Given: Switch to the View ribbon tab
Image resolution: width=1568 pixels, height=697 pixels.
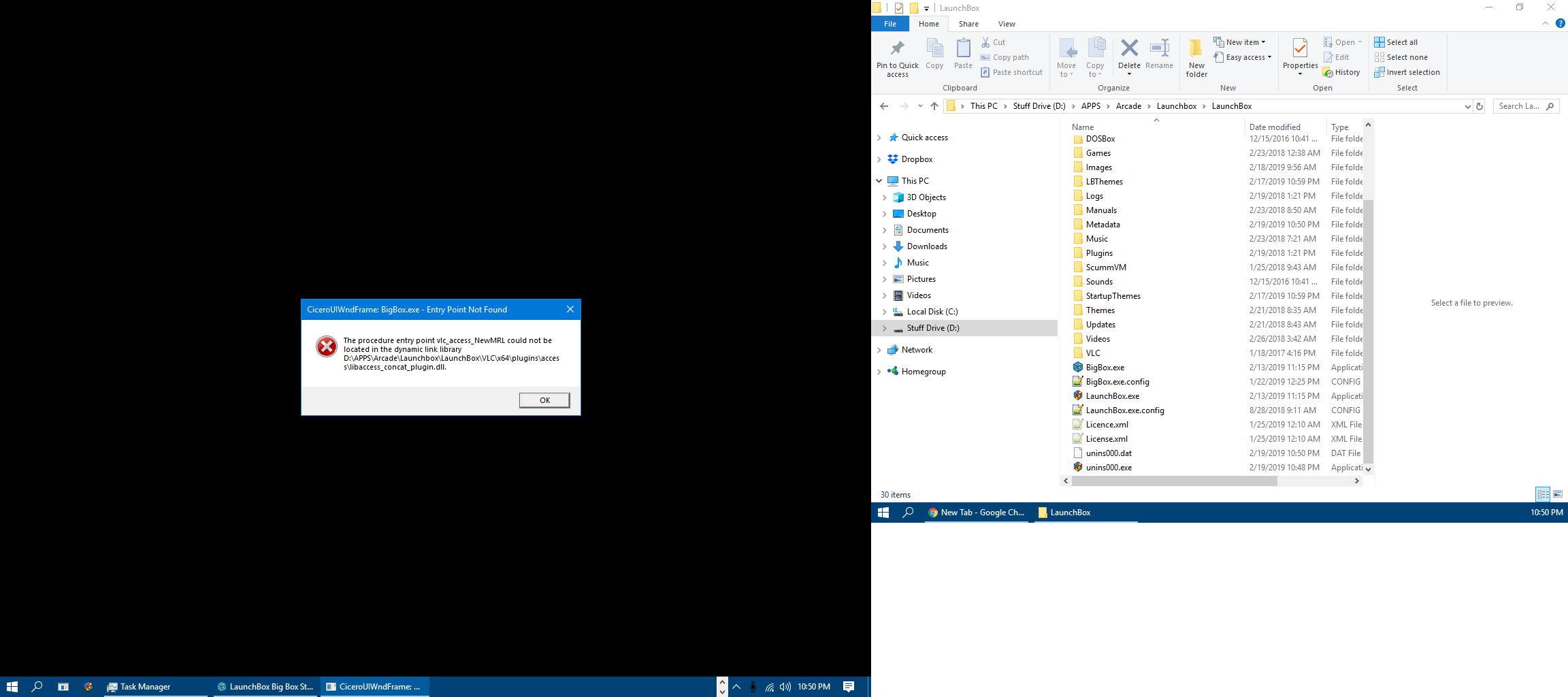Looking at the screenshot, I should (1007, 24).
